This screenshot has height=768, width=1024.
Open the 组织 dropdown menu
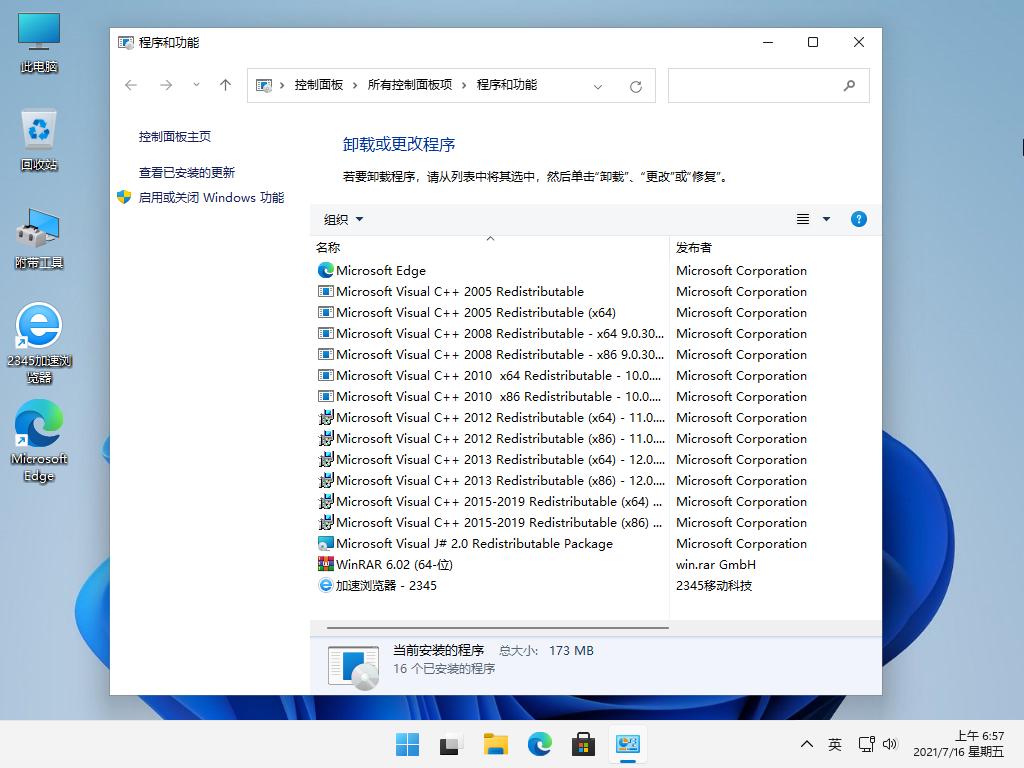point(344,219)
